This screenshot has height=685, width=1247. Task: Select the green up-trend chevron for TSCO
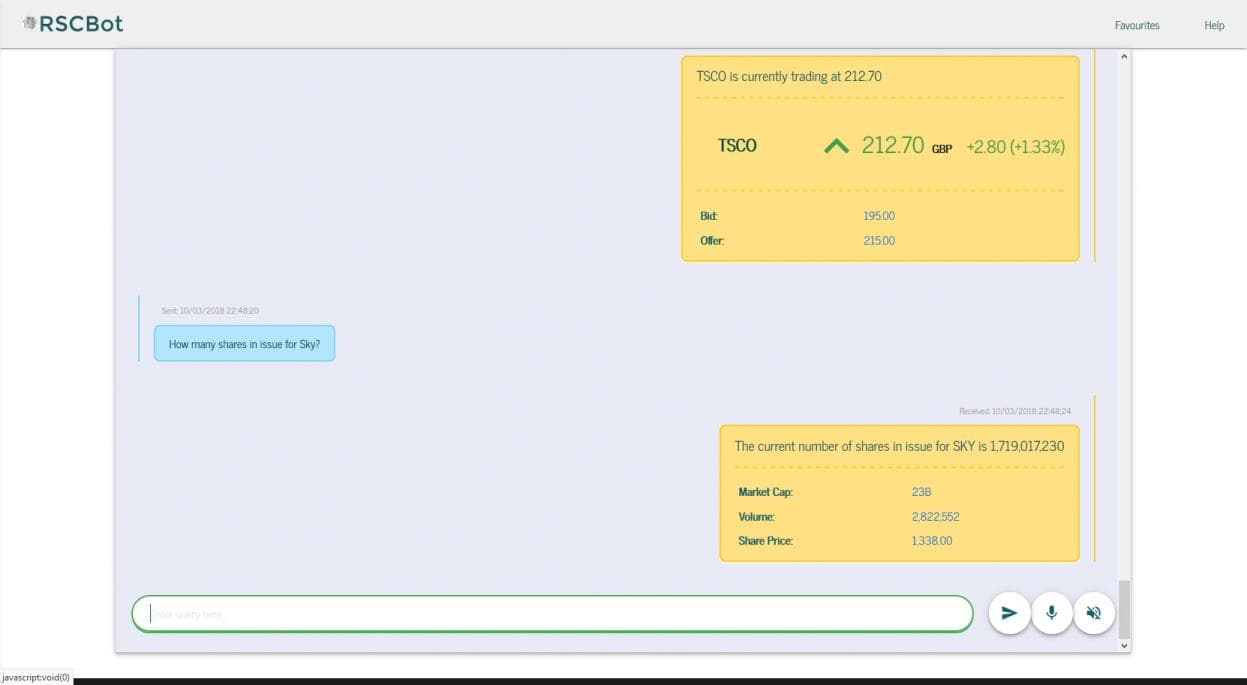click(836, 146)
